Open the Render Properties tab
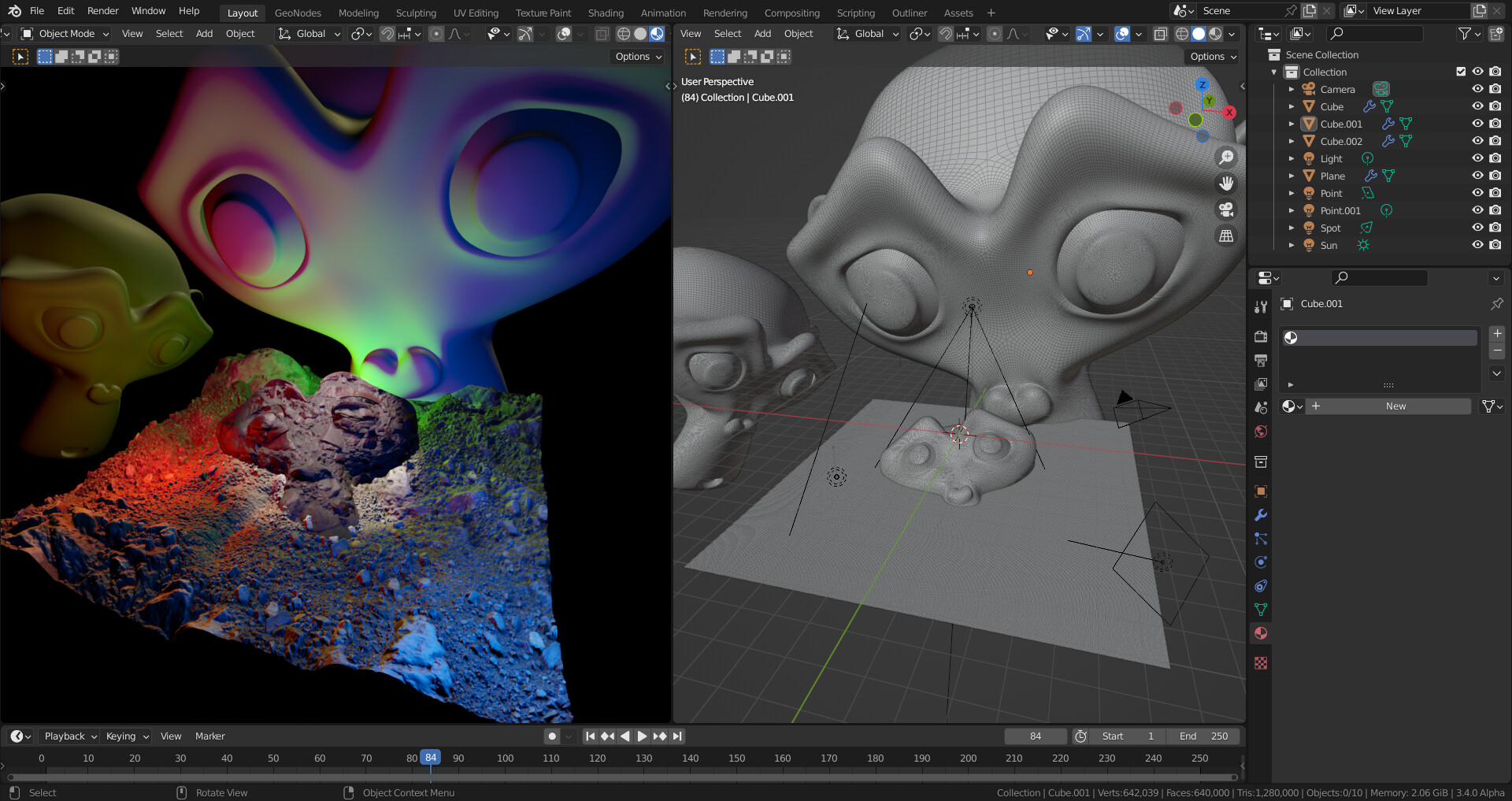The height and width of the screenshot is (801, 1512). (1261, 336)
